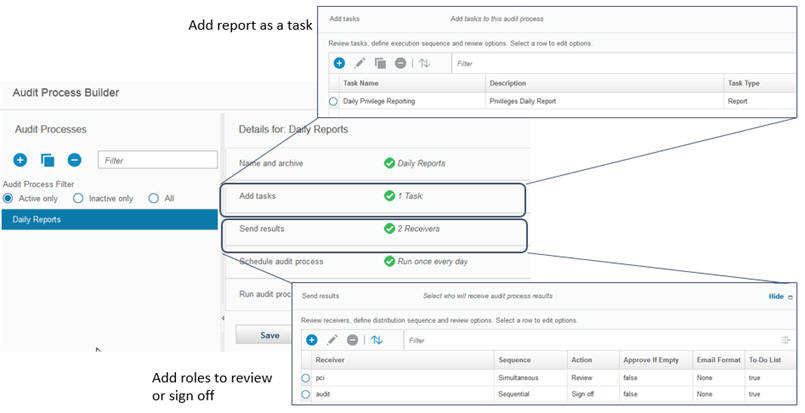Sort by Sequence column header
This screenshot has height=413, width=805.
pos(531,360)
